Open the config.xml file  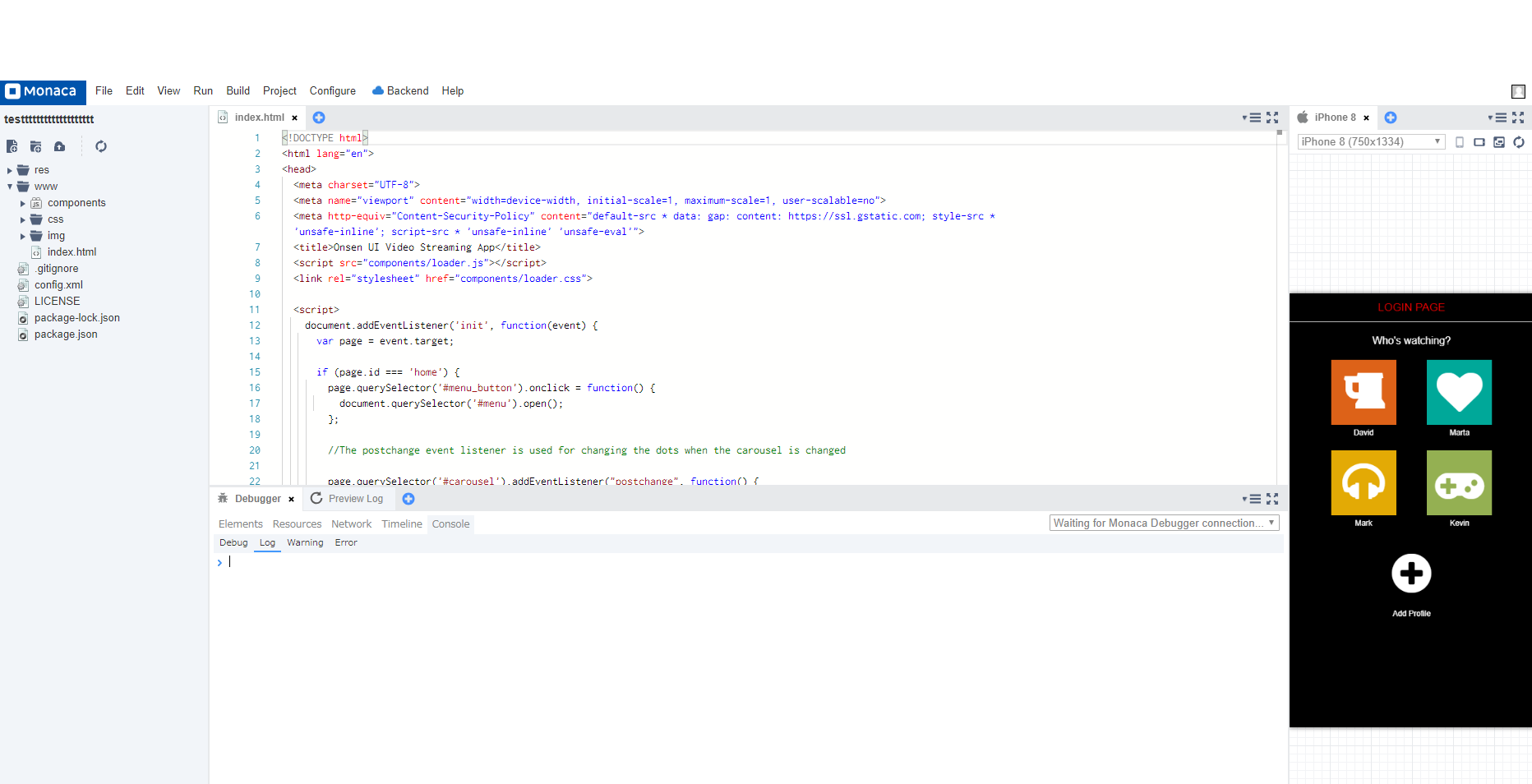pyautogui.click(x=58, y=285)
